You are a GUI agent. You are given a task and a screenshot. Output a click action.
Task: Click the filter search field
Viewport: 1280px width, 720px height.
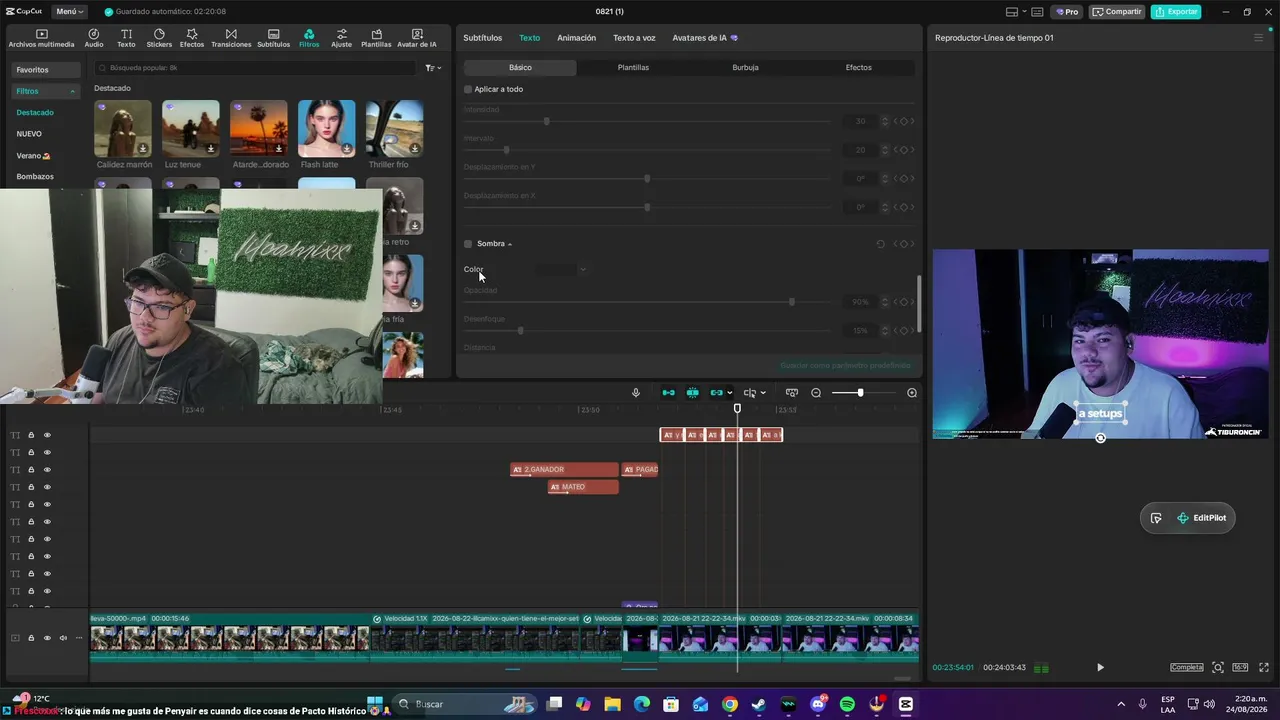[x=255, y=68]
